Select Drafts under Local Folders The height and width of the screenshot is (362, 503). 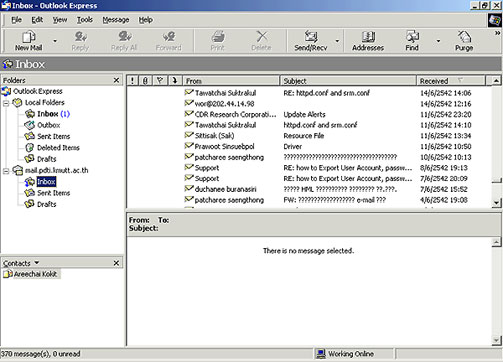47,159
